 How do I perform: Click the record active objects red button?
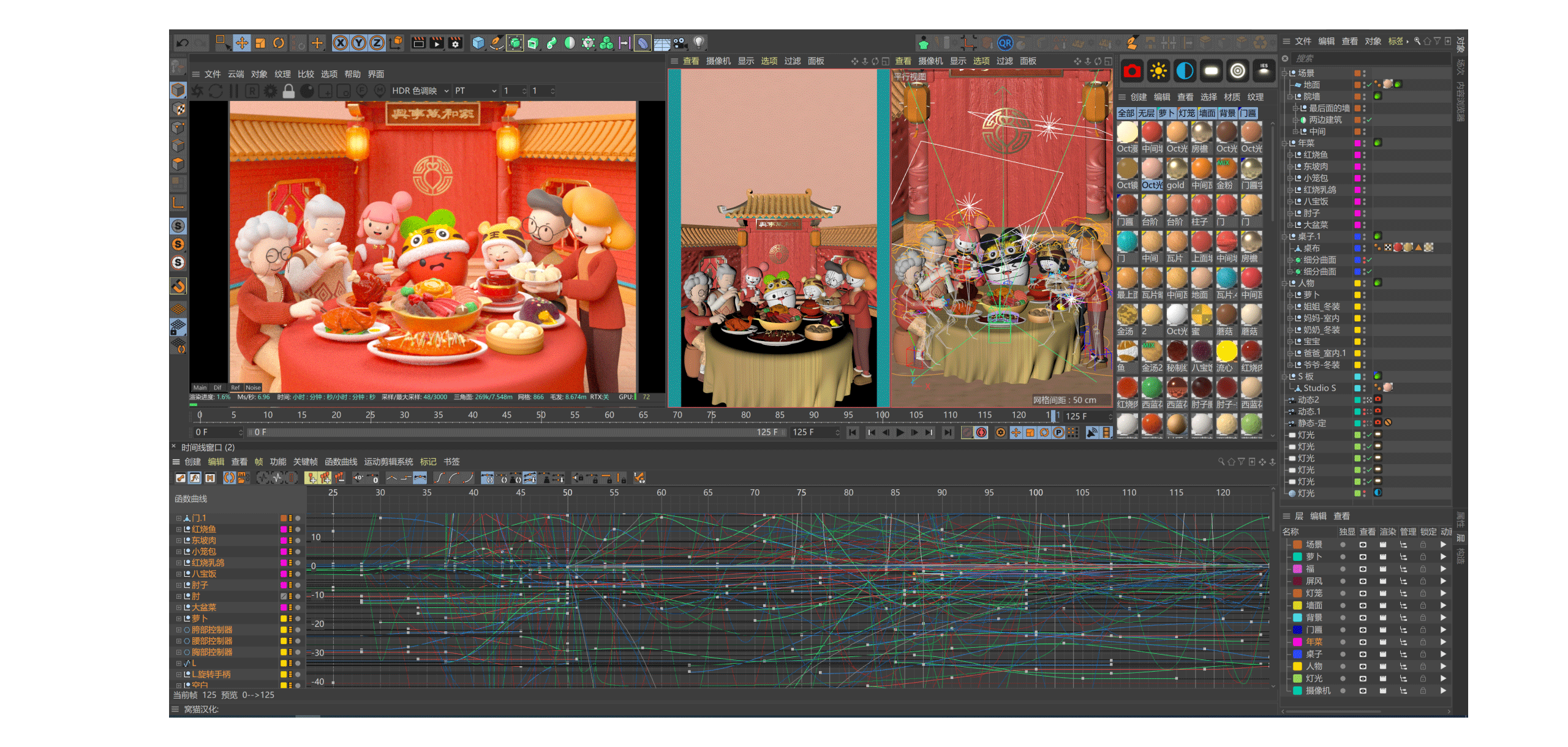point(981,433)
